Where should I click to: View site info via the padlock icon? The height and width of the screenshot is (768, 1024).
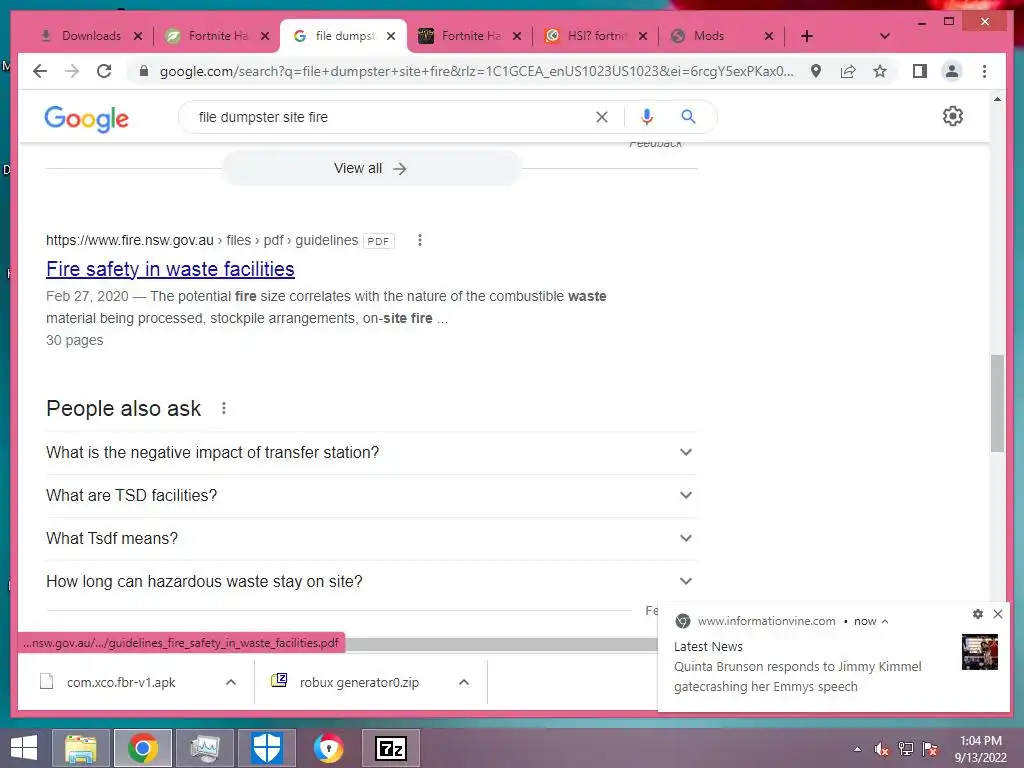(x=144, y=71)
